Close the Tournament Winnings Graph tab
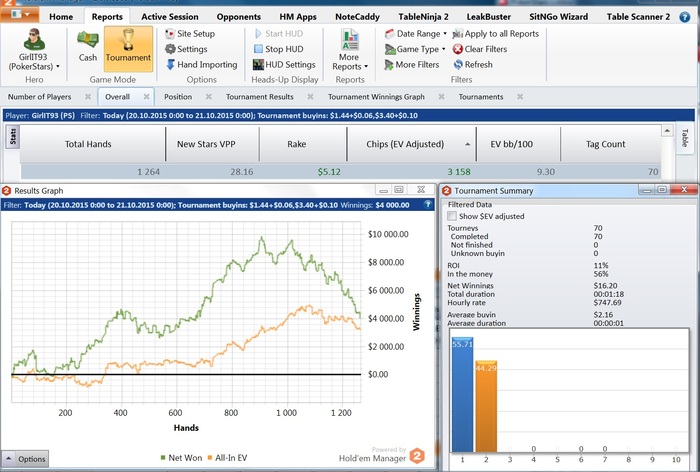This screenshot has width=700, height=472. [441, 97]
